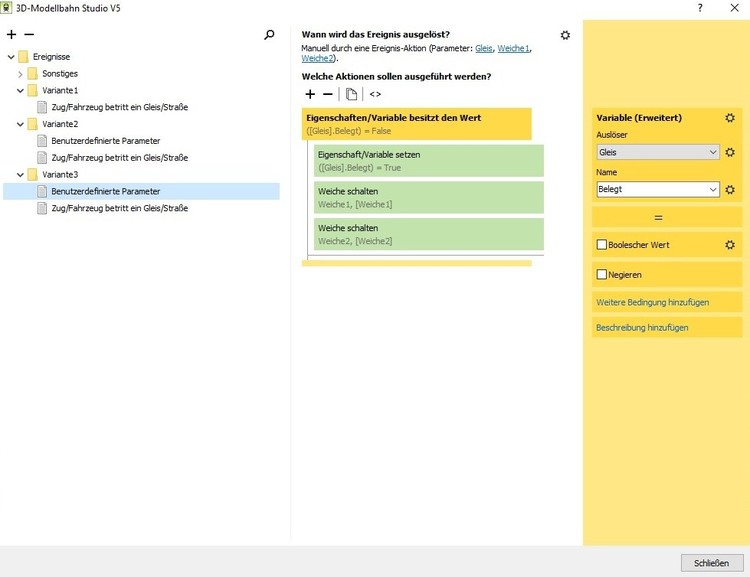Close the window with the X button
The width and height of the screenshot is (750, 577).
coord(735,8)
